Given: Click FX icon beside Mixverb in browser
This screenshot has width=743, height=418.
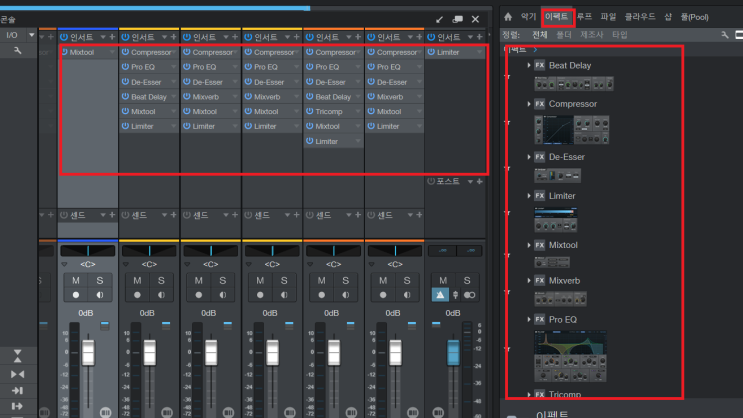Looking at the screenshot, I should tap(539, 281).
